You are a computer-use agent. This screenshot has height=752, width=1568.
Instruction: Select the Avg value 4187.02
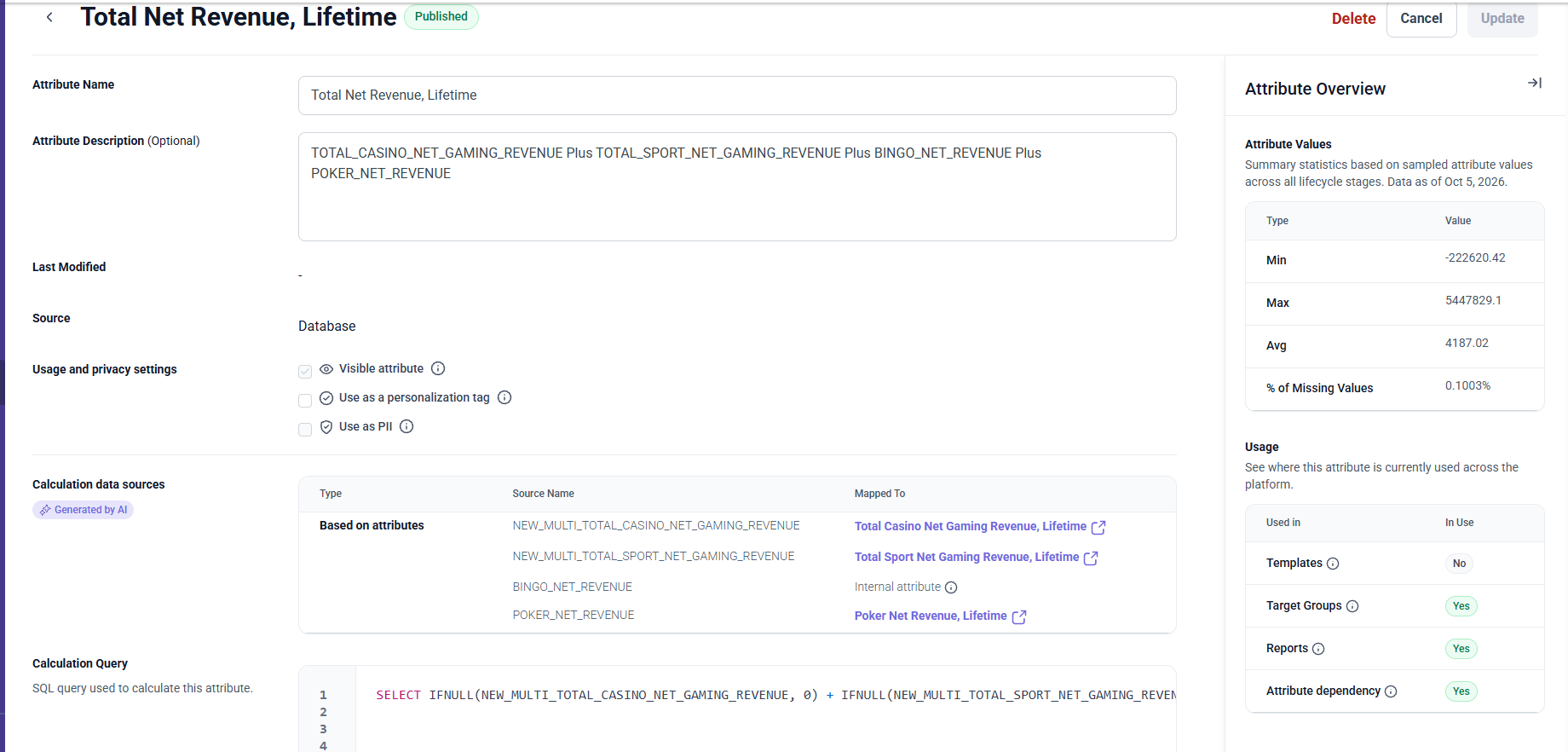coord(1467,343)
